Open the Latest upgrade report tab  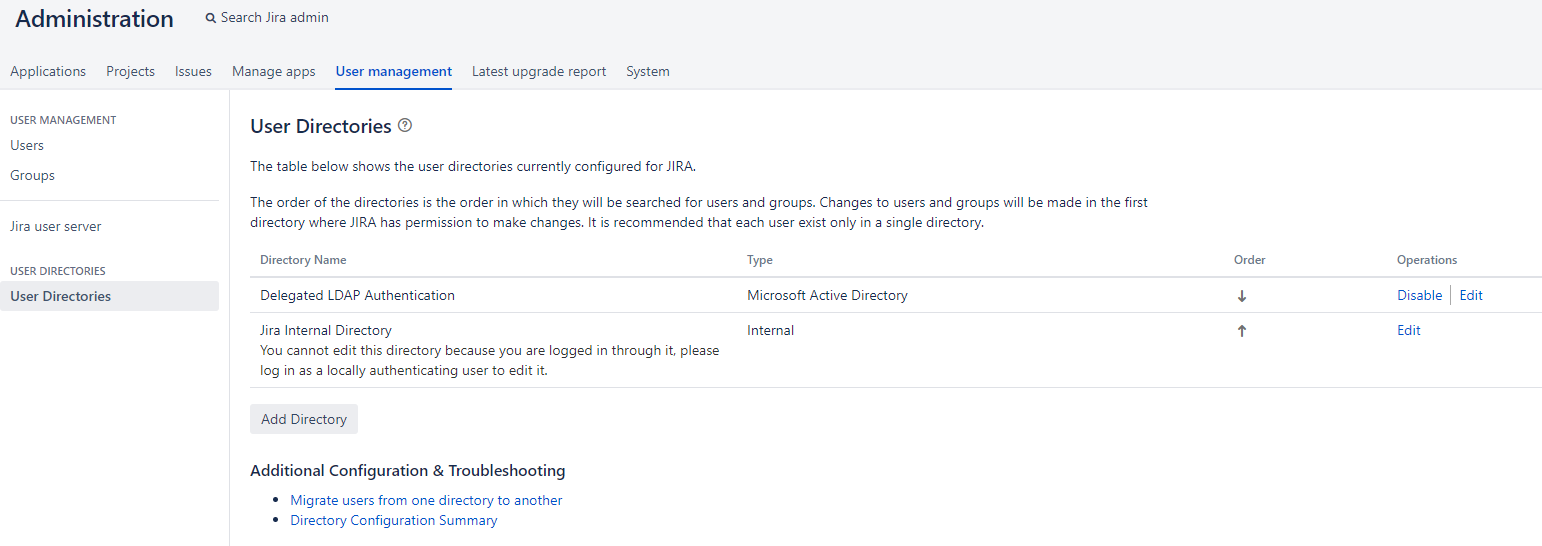tap(539, 71)
